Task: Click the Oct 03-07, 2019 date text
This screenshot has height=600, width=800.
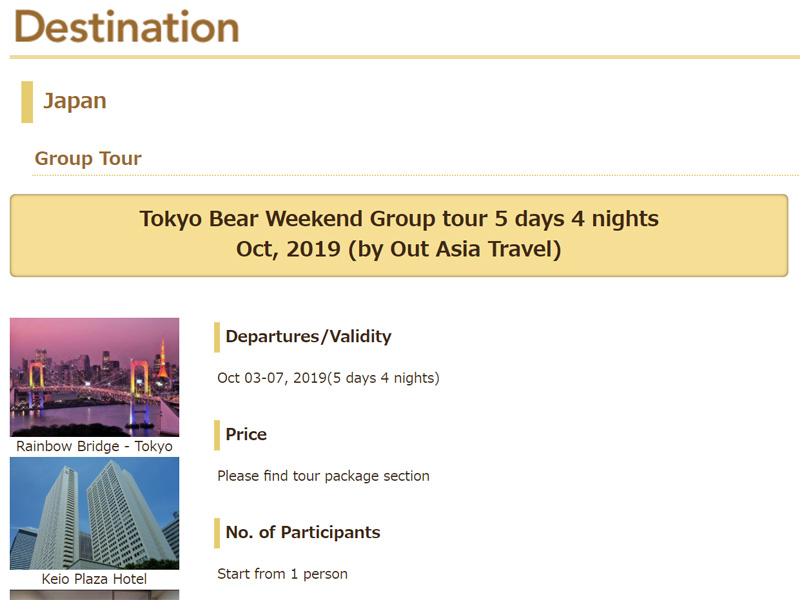Action: [328, 378]
